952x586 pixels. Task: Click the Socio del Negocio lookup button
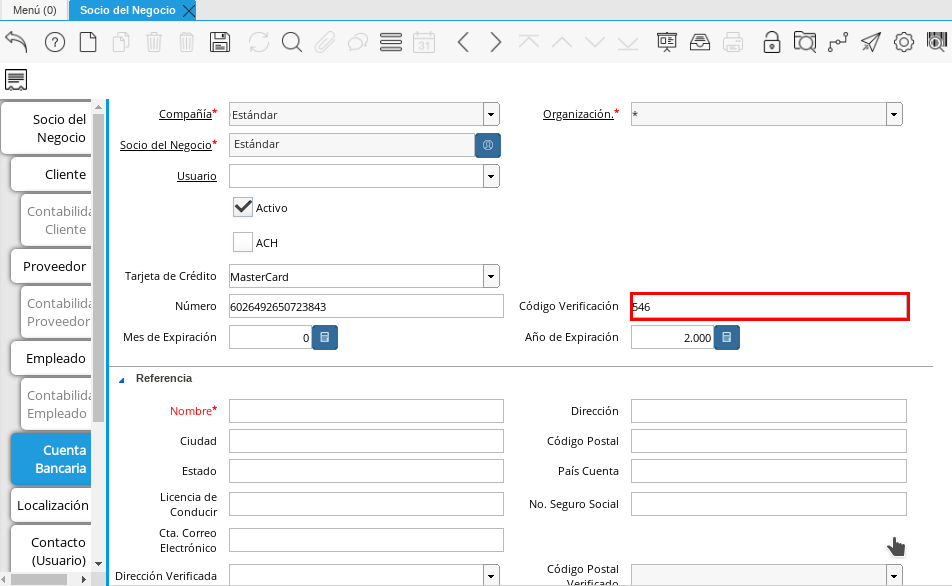point(488,145)
